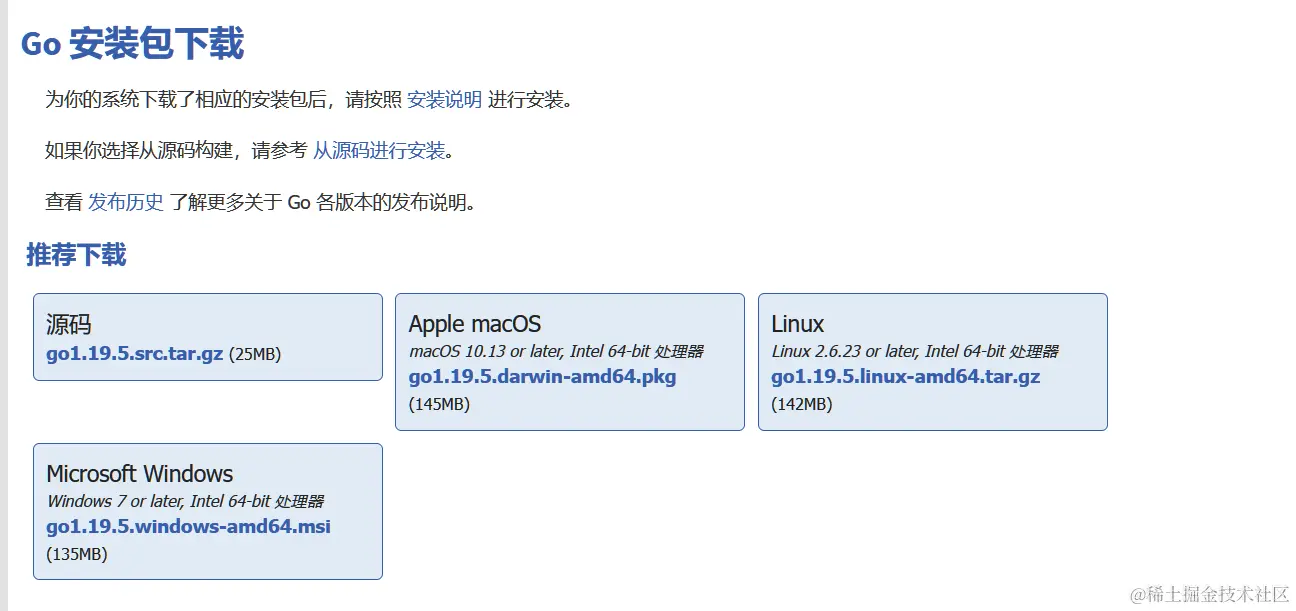The width and height of the screenshot is (1296, 611).
Task: Select the Microsoft Windows card heading
Action: [139, 474]
